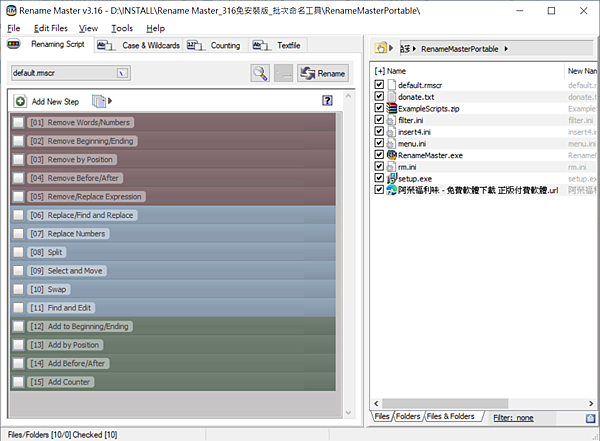Enable step 03 Remove by Position checkbox
This screenshot has width=600, height=441.
18,160
